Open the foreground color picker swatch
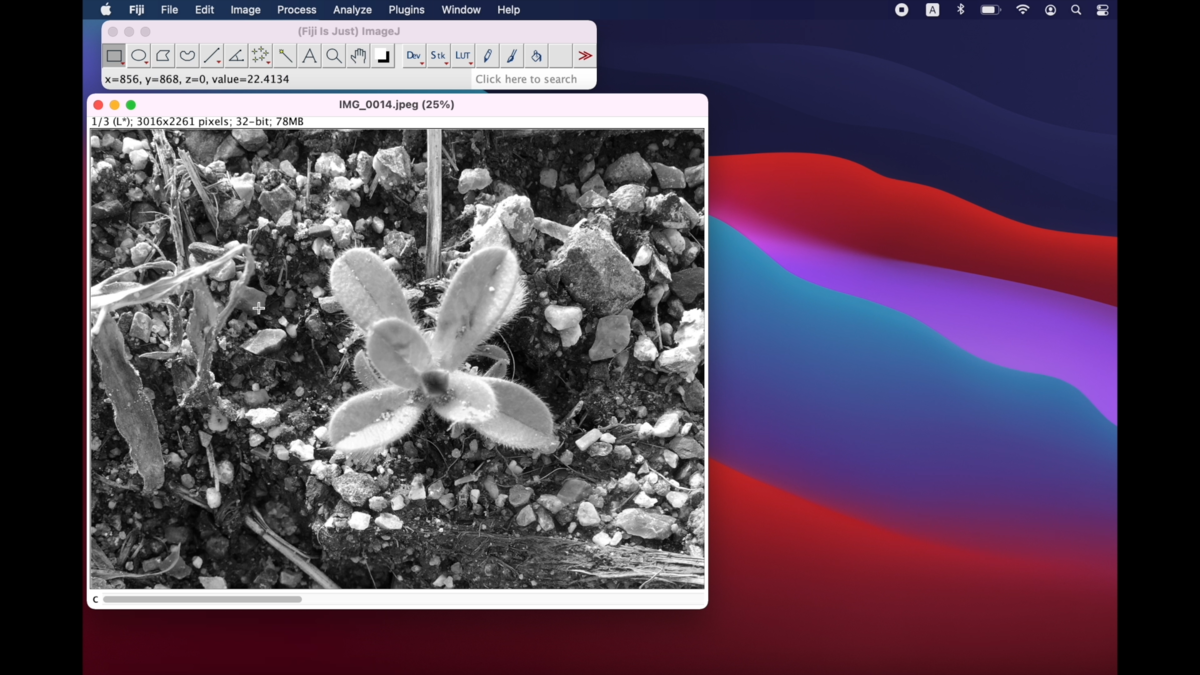Image resolution: width=1200 pixels, height=675 pixels. (383, 56)
